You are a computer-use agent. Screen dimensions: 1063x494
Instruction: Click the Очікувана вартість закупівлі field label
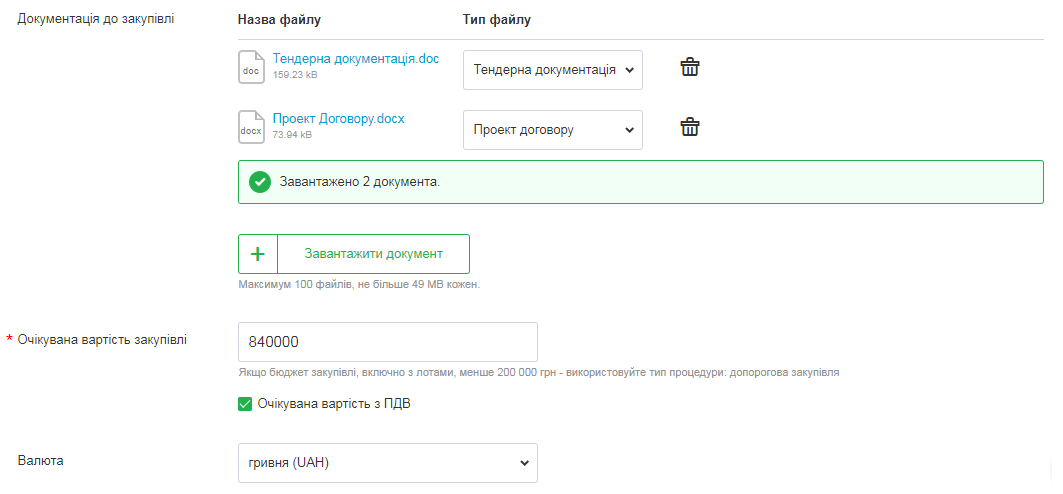point(102,339)
